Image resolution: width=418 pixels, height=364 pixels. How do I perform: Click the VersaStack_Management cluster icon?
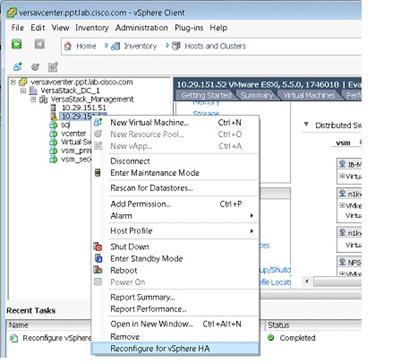pyautogui.click(x=43, y=99)
